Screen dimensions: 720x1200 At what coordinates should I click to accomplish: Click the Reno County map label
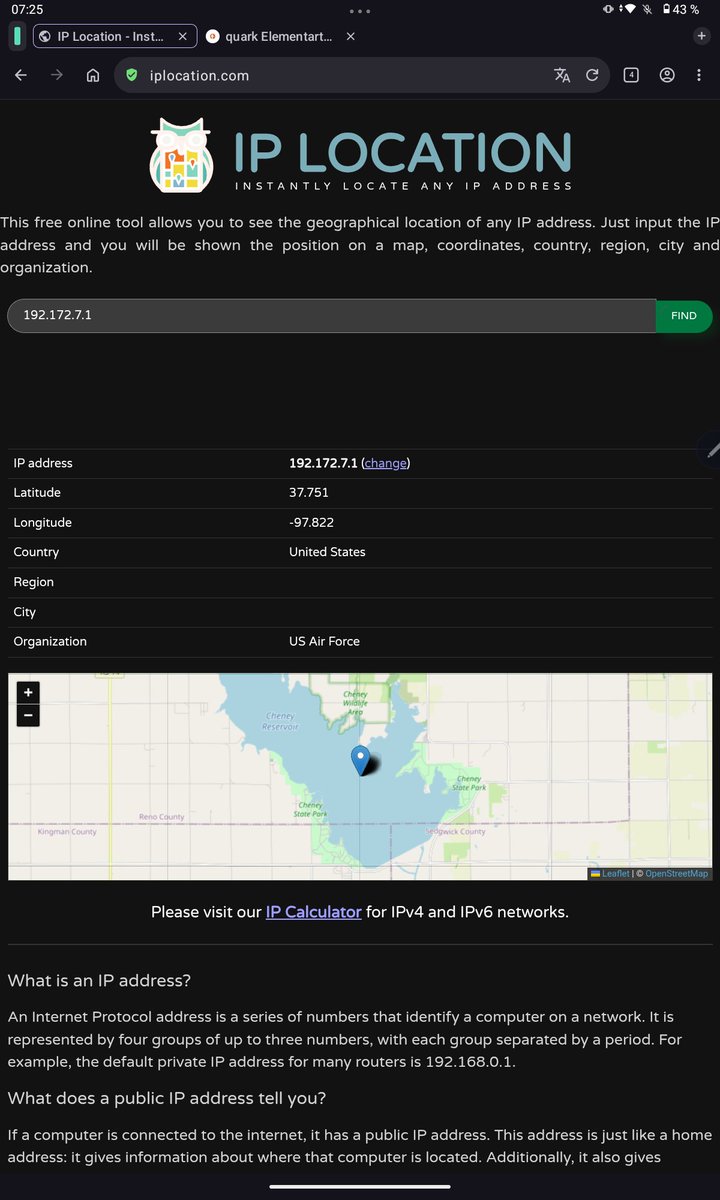(162, 817)
